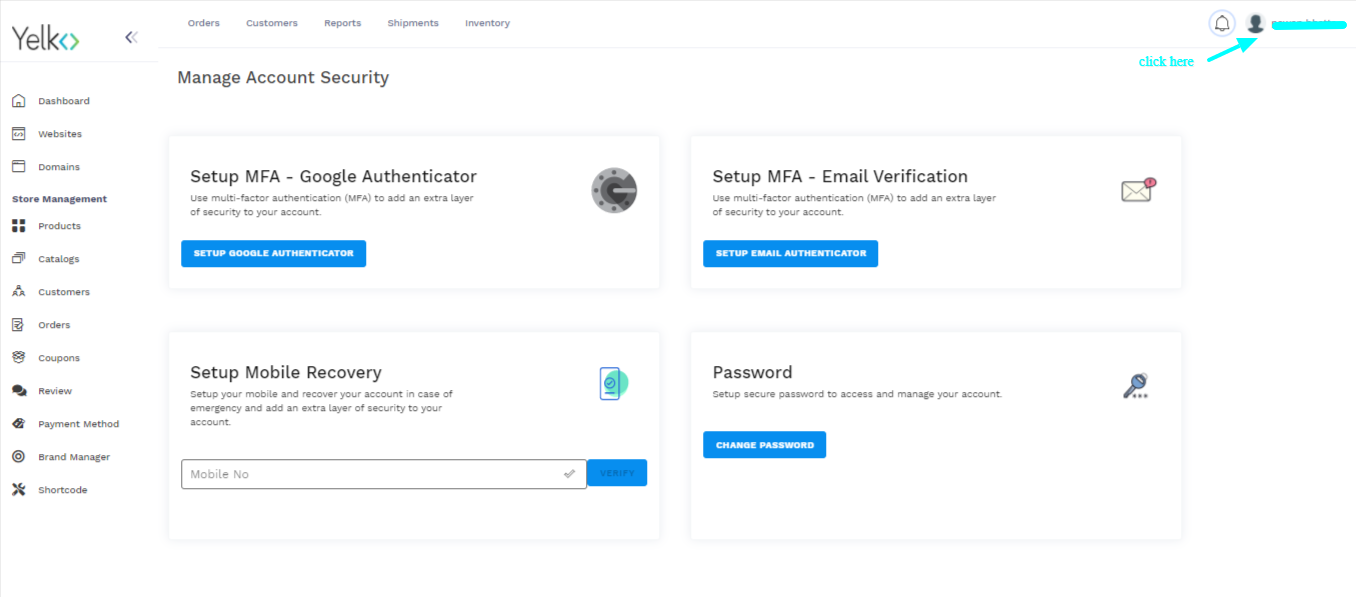Viewport: 1356px width, 597px height.
Task: Click the password key icon
Action: [x=1135, y=386]
